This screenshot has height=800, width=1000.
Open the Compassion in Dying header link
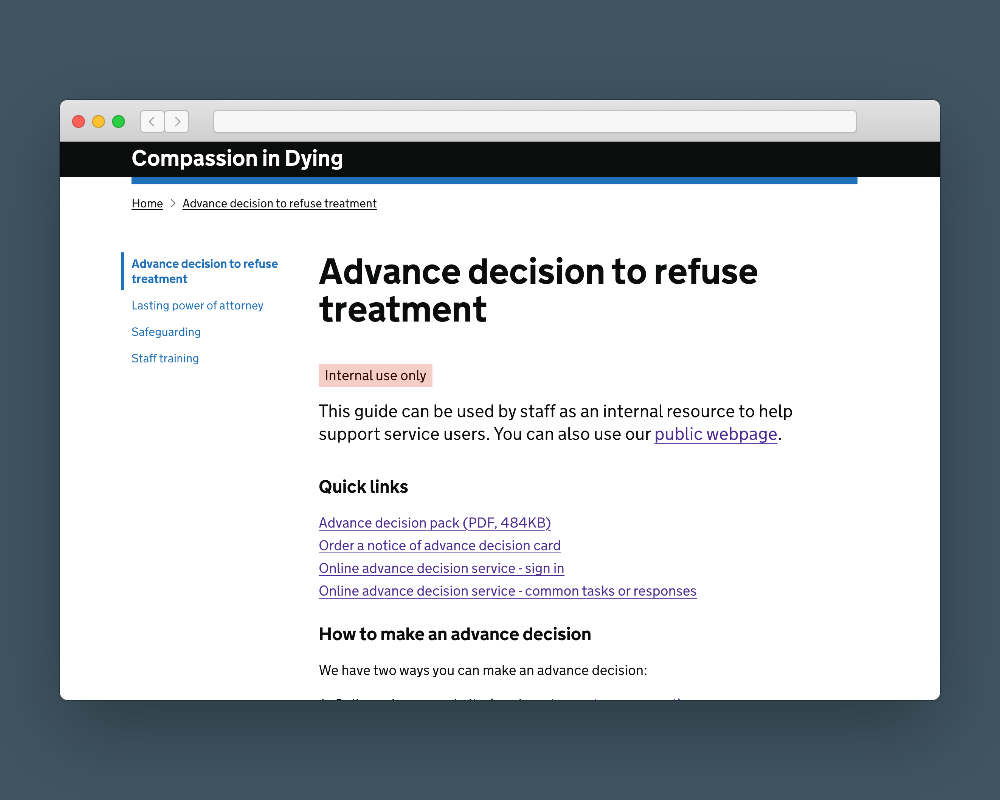[x=237, y=159]
